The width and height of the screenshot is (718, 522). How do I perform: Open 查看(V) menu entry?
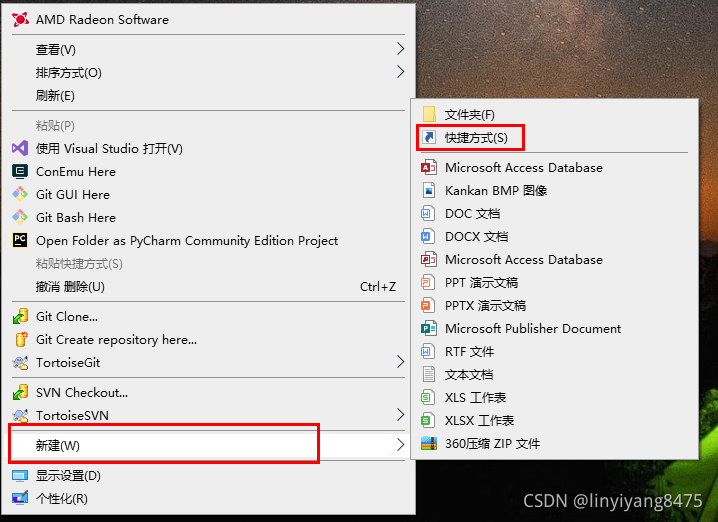208,49
